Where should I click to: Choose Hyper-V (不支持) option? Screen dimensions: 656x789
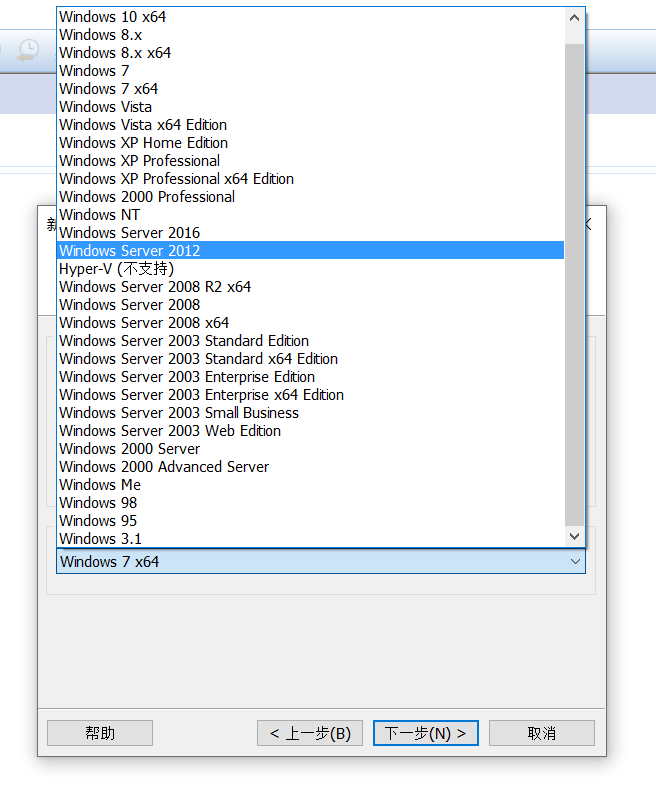[x=310, y=269]
